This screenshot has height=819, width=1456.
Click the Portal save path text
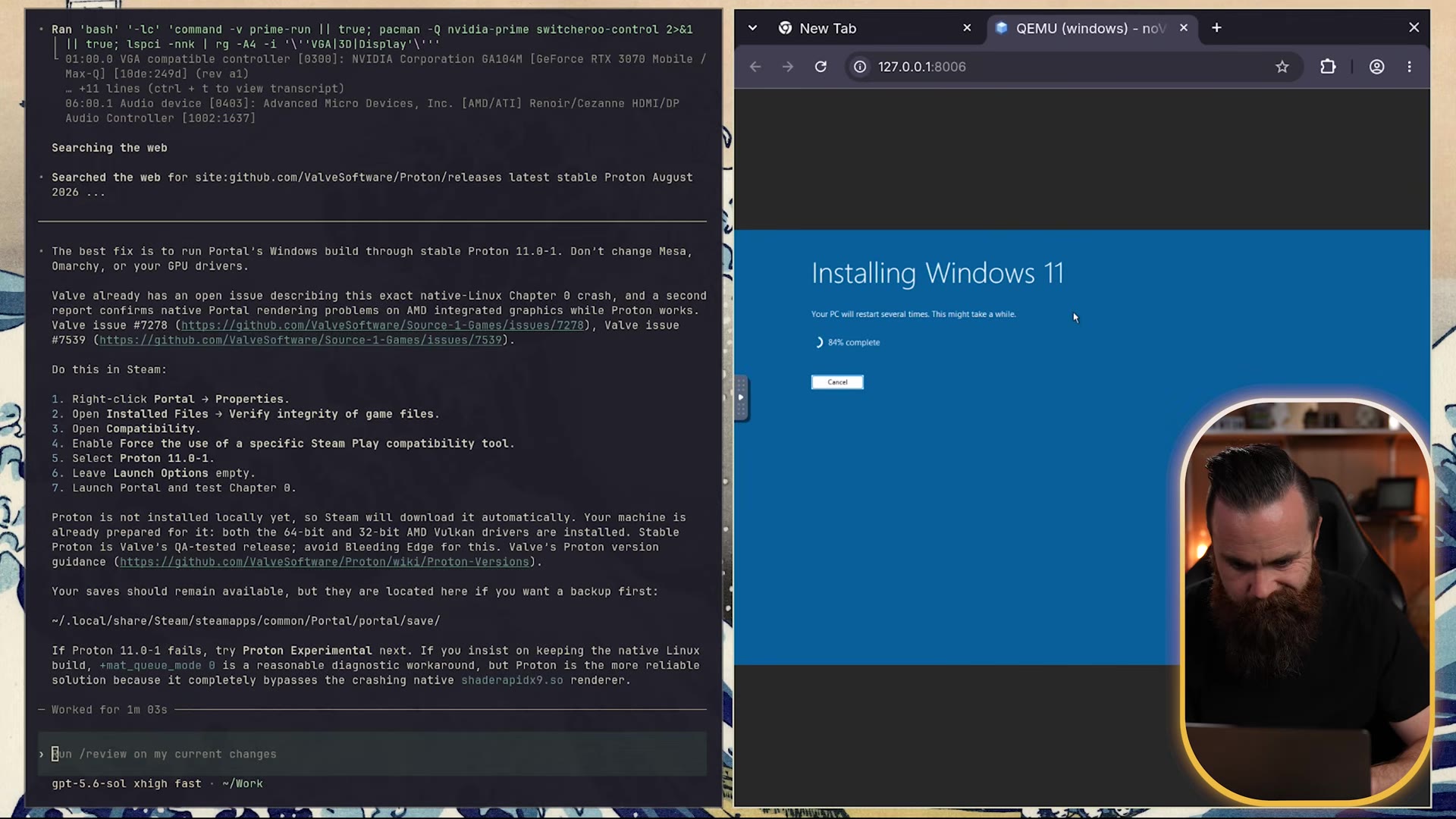coord(246,621)
